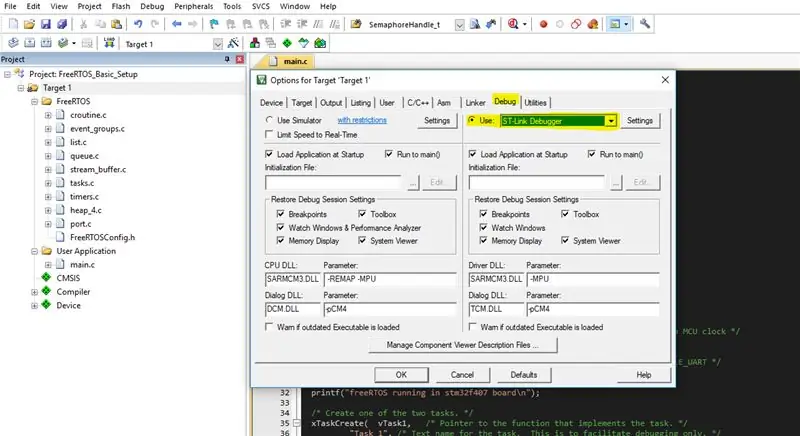Select FreeRTOSConfig.h in project tree

pyautogui.click(x=103, y=237)
